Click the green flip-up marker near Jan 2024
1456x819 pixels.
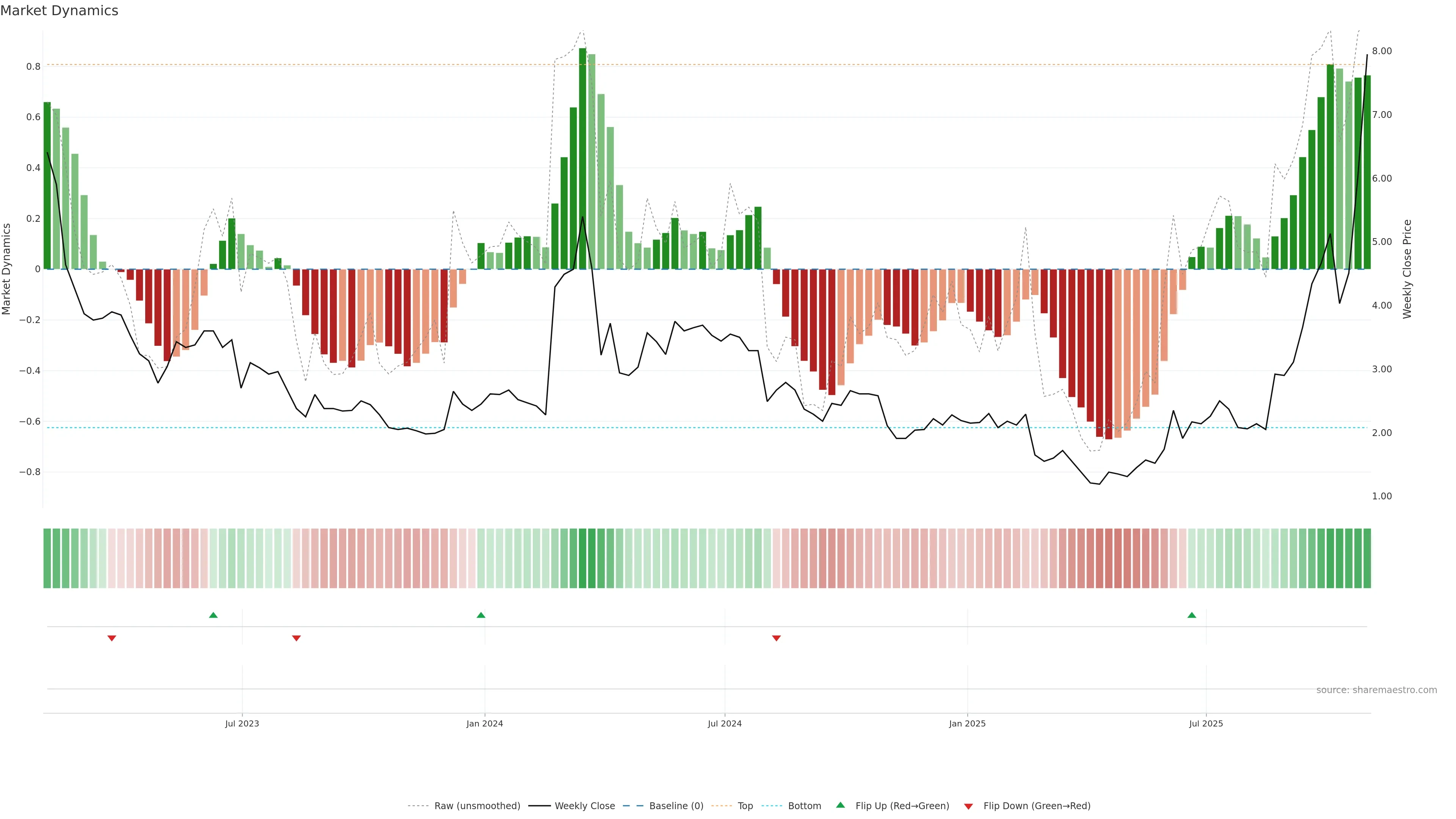[x=481, y=615]
